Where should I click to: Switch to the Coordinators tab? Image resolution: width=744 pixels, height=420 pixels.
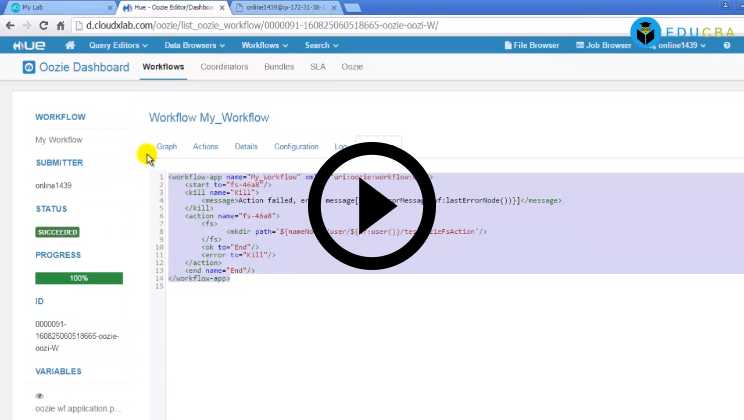pos(224,67)
